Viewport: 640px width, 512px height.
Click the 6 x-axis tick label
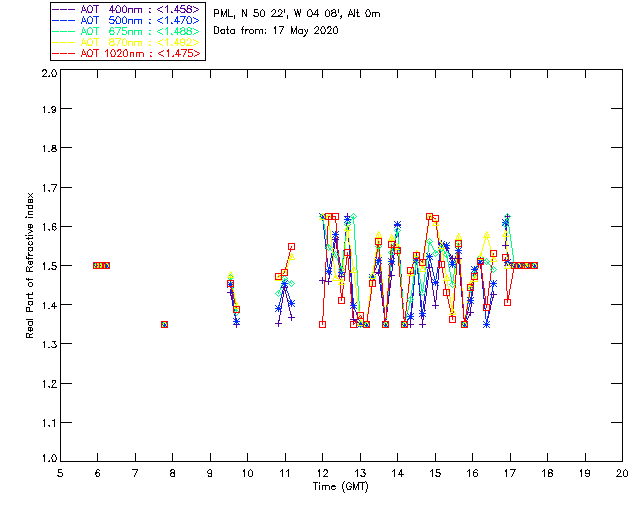tap(98, 473)
